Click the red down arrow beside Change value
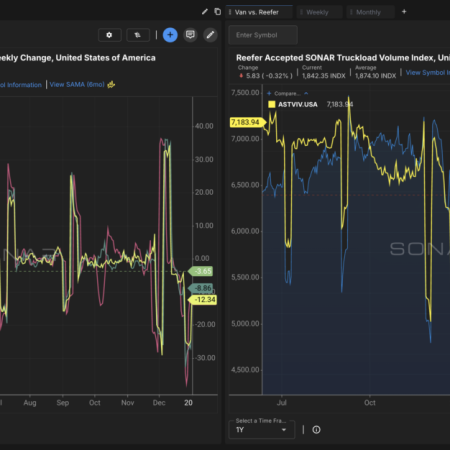This screenshot has width=450, height=450. [241, 76]
